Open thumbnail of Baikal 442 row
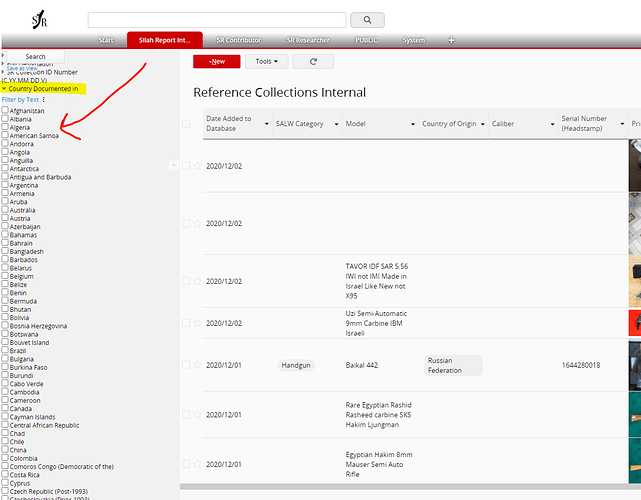Viewport: 641px width, 500px height. [x=635, y=365]
